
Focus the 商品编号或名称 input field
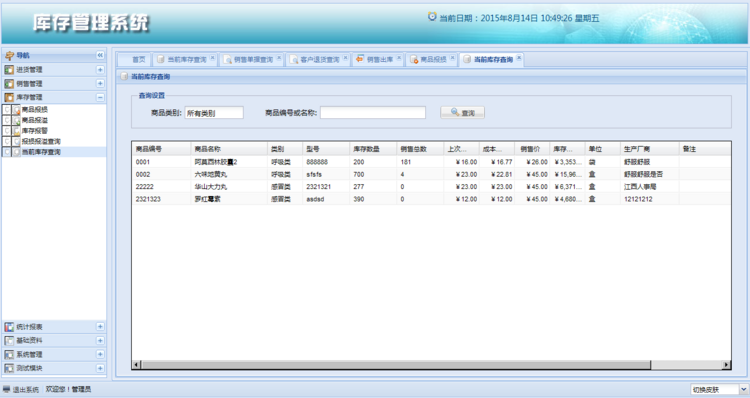pos(373,113)
